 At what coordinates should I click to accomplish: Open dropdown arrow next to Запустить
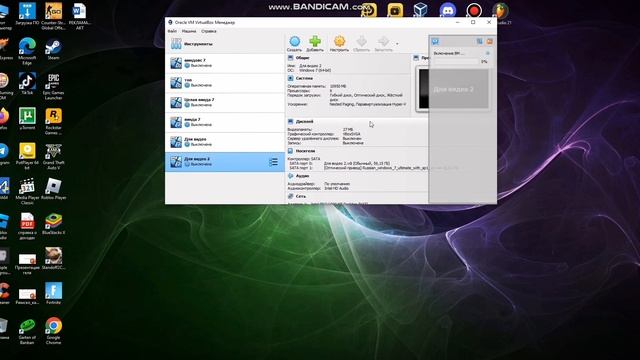pyautogui.click(x=397, y=44)
